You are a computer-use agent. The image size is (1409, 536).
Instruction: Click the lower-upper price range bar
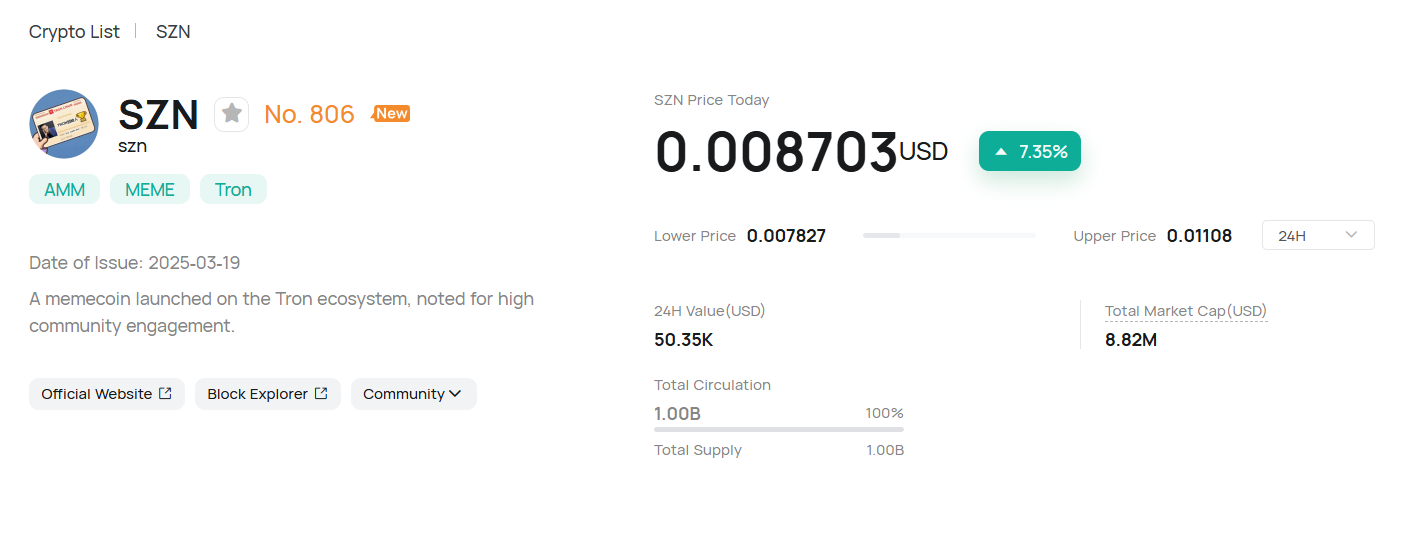[949, 236]
